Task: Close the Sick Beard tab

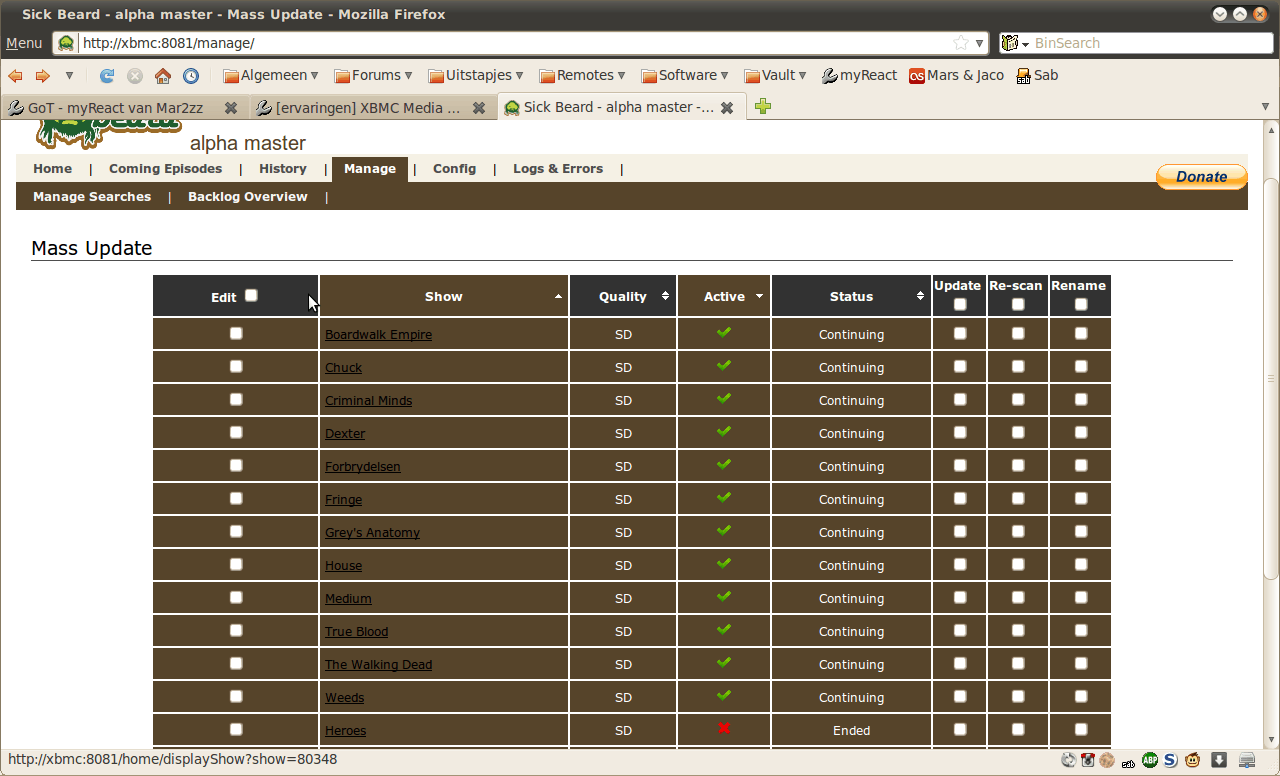Action: coord(727,108)
